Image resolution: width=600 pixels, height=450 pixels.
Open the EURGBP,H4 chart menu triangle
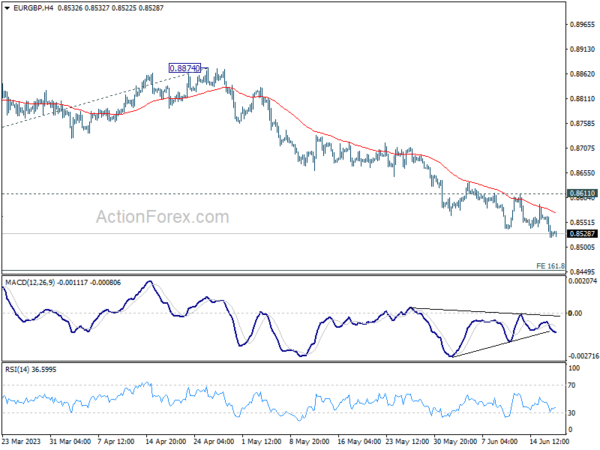[x=7, y=8]
